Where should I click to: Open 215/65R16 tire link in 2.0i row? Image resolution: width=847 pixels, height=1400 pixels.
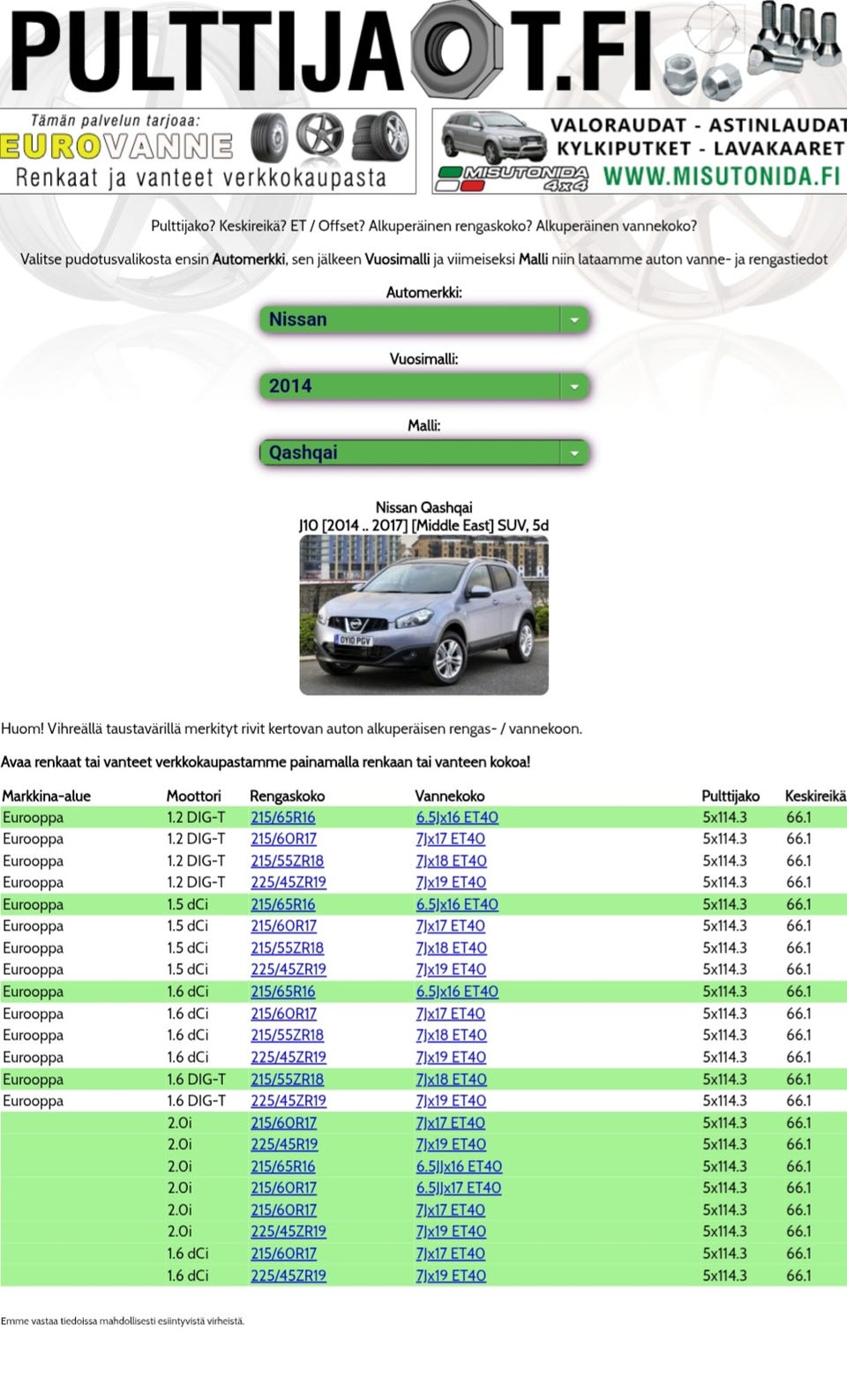pos(282,1166)
